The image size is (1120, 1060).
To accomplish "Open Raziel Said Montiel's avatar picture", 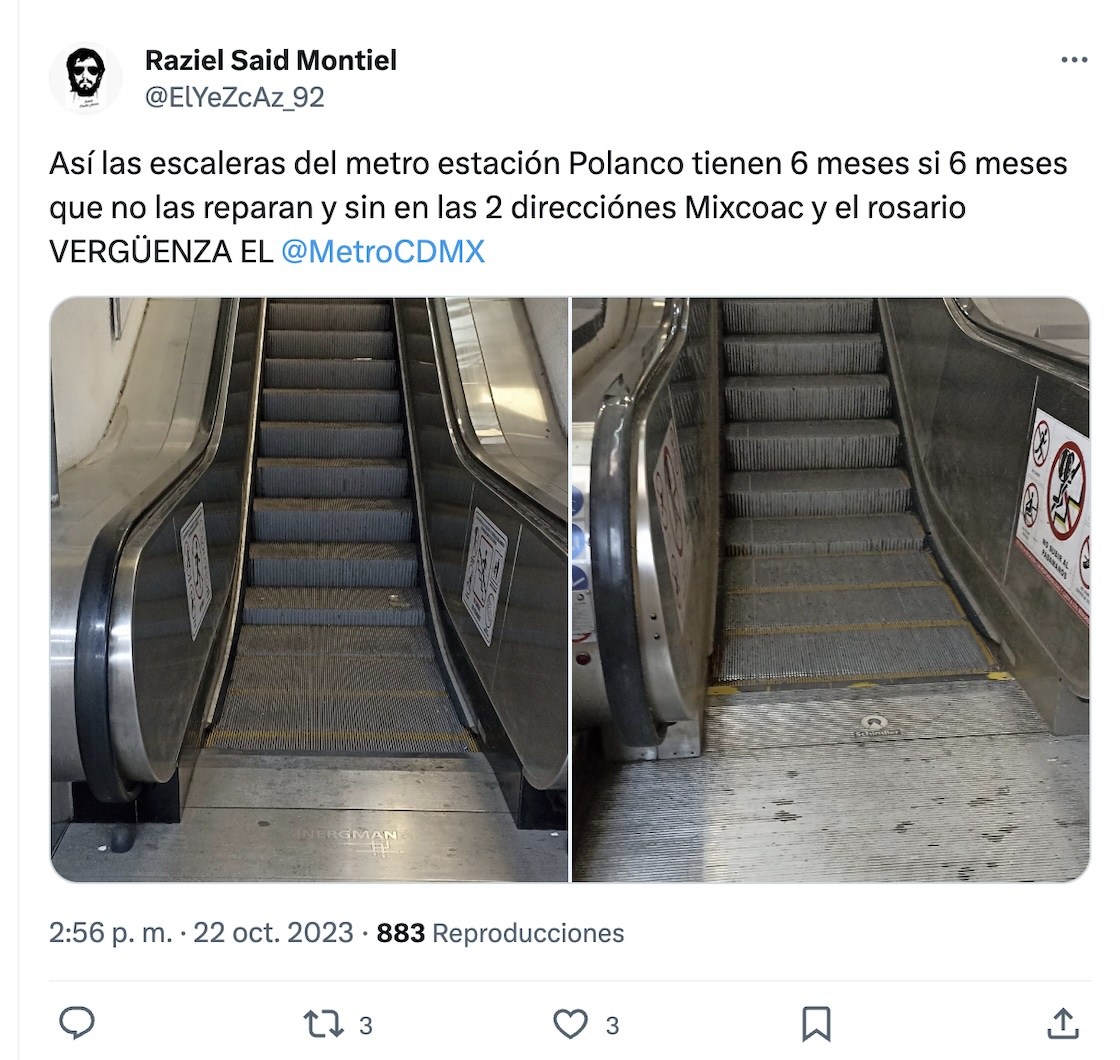I will click(x=86, y=78).
